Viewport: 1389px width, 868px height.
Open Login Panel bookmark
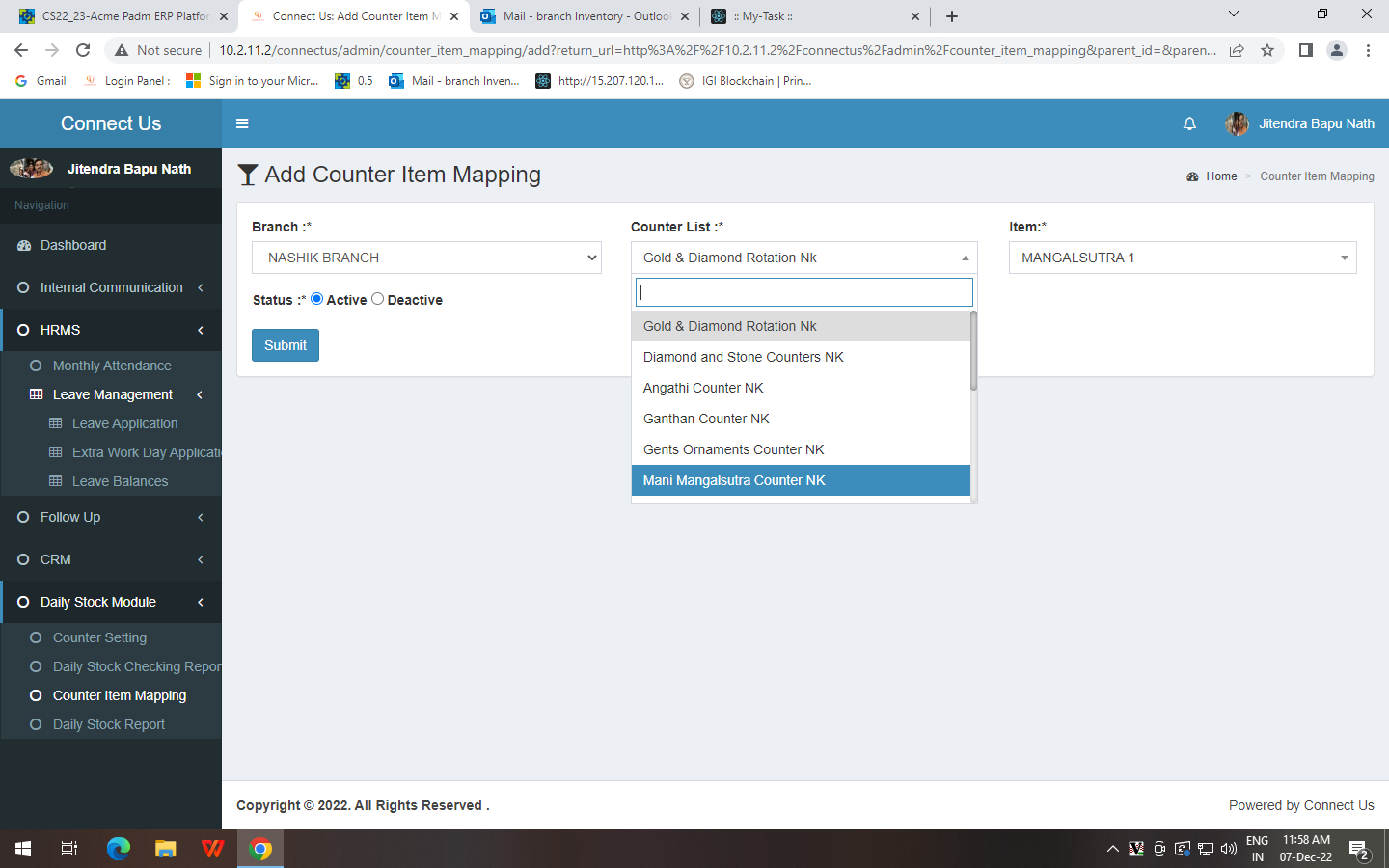coord(127,81)
